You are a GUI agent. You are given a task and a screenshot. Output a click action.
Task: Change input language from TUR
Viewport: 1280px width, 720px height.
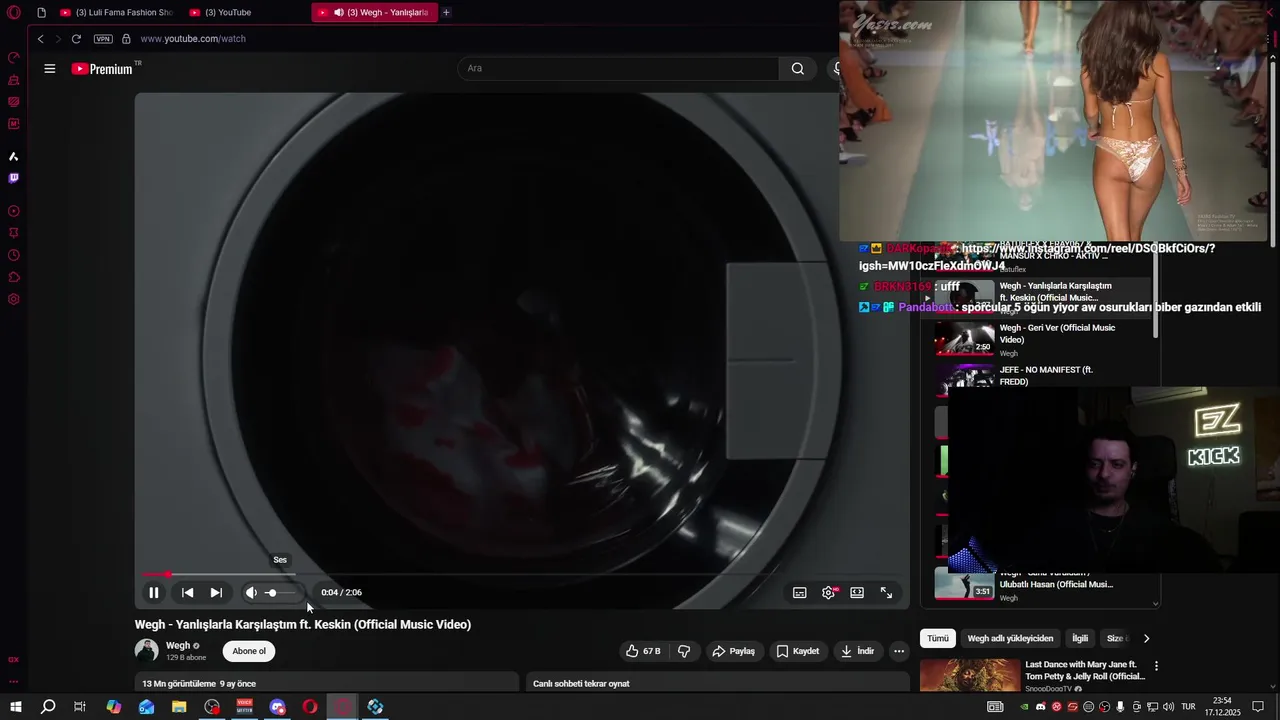point(1188,707)
